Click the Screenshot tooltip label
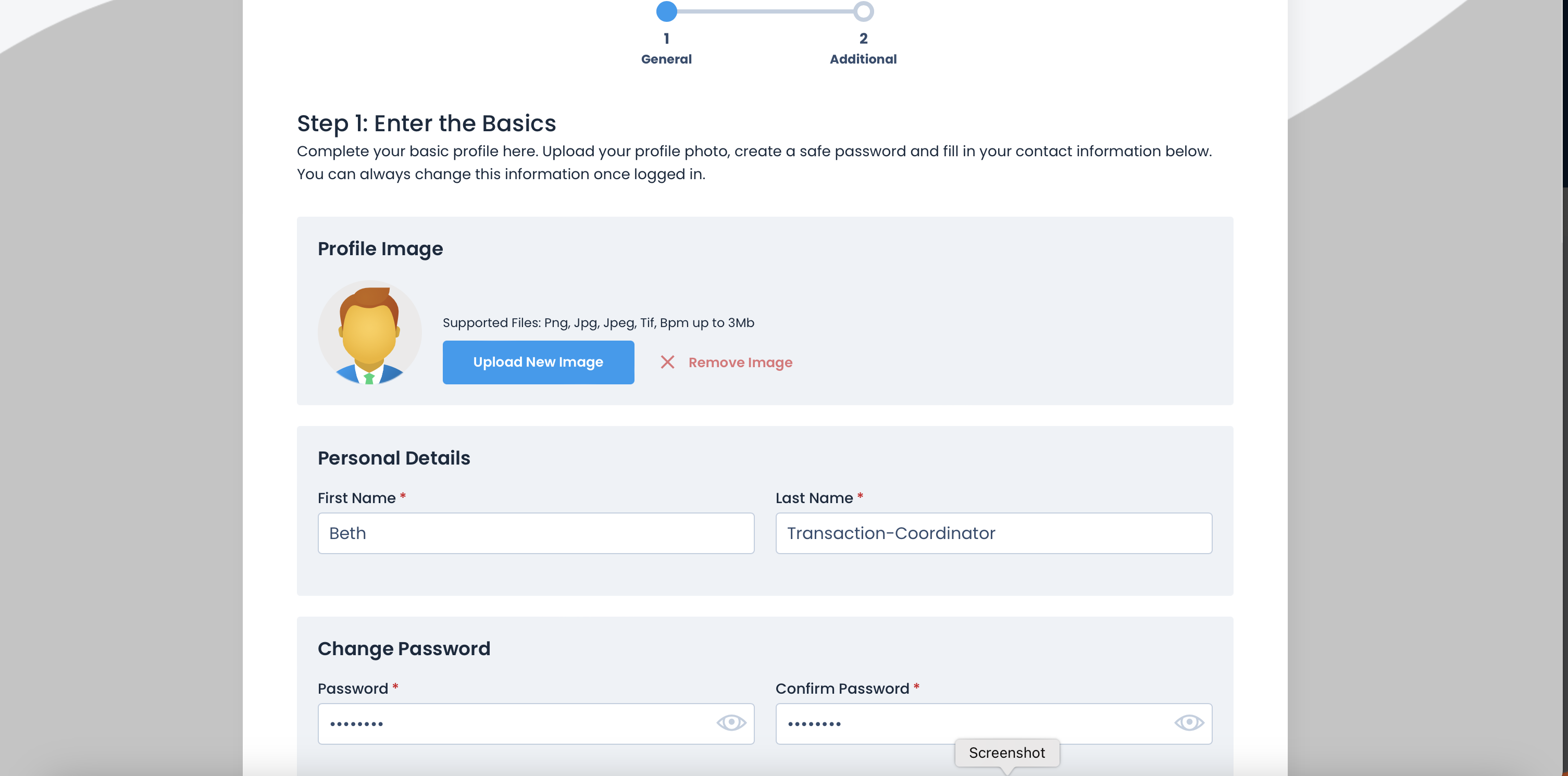The image size is (1568, 776). [1007, 753]
